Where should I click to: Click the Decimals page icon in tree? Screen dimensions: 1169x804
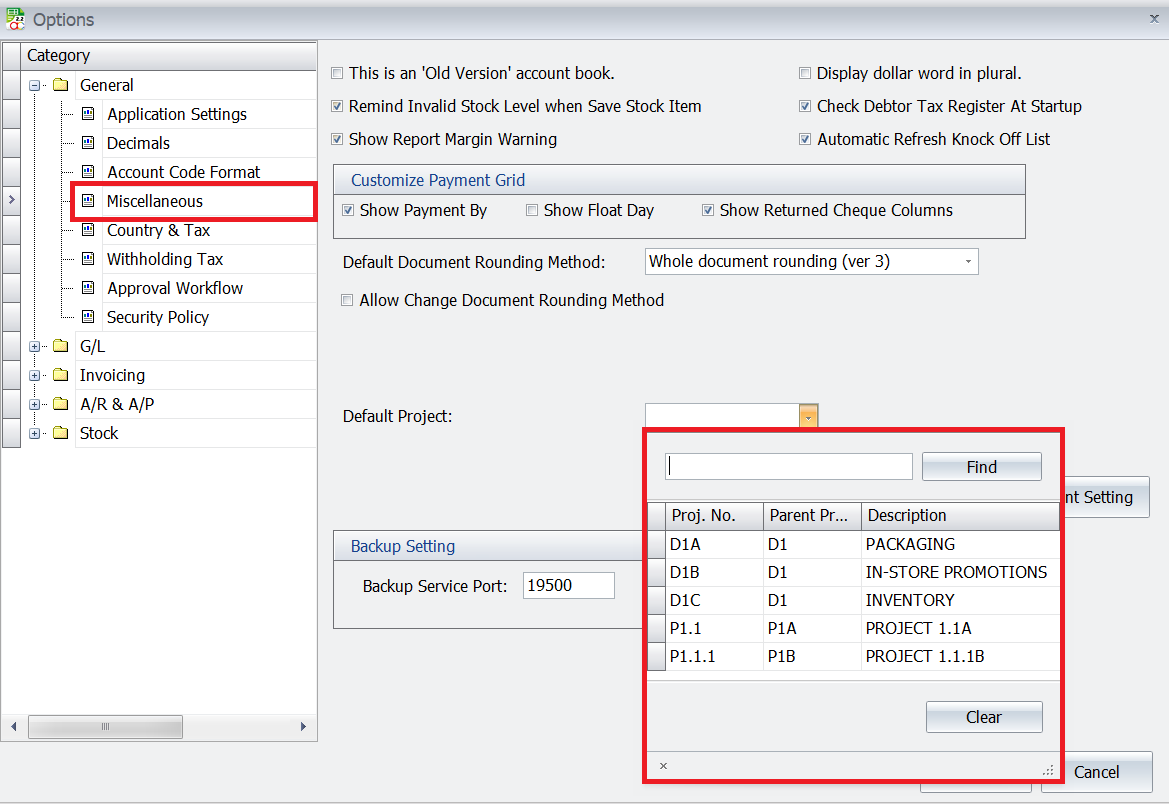[x=88, y=143]
